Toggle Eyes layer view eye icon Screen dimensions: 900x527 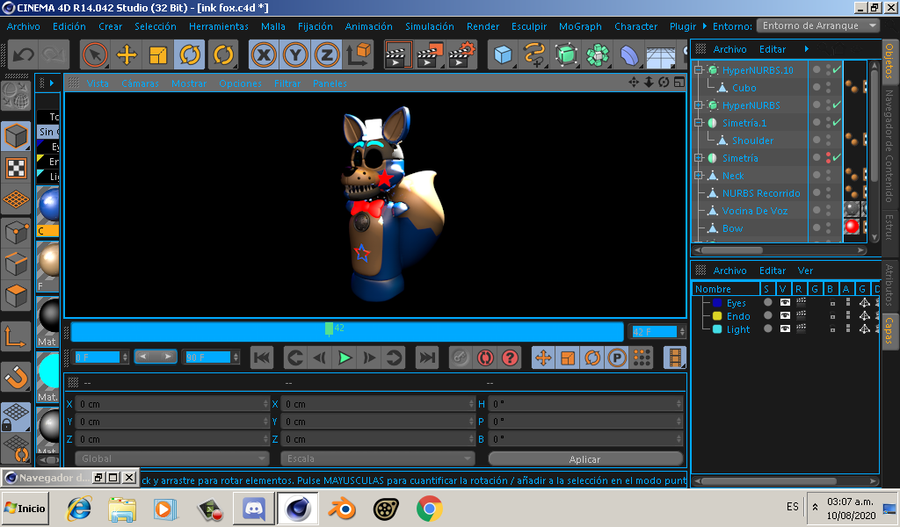[x=784, y=303]
